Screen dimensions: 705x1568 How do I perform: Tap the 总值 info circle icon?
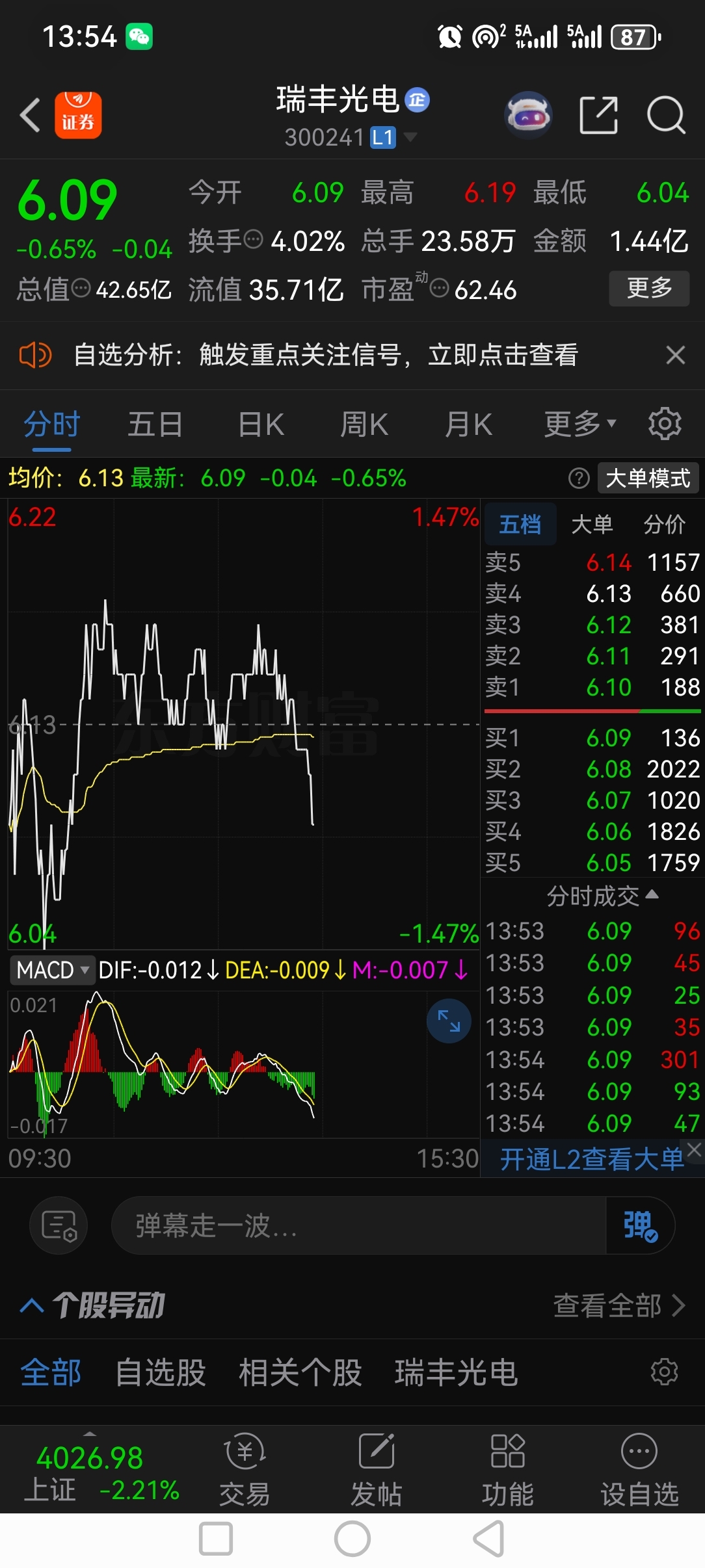tap(81, 288)
